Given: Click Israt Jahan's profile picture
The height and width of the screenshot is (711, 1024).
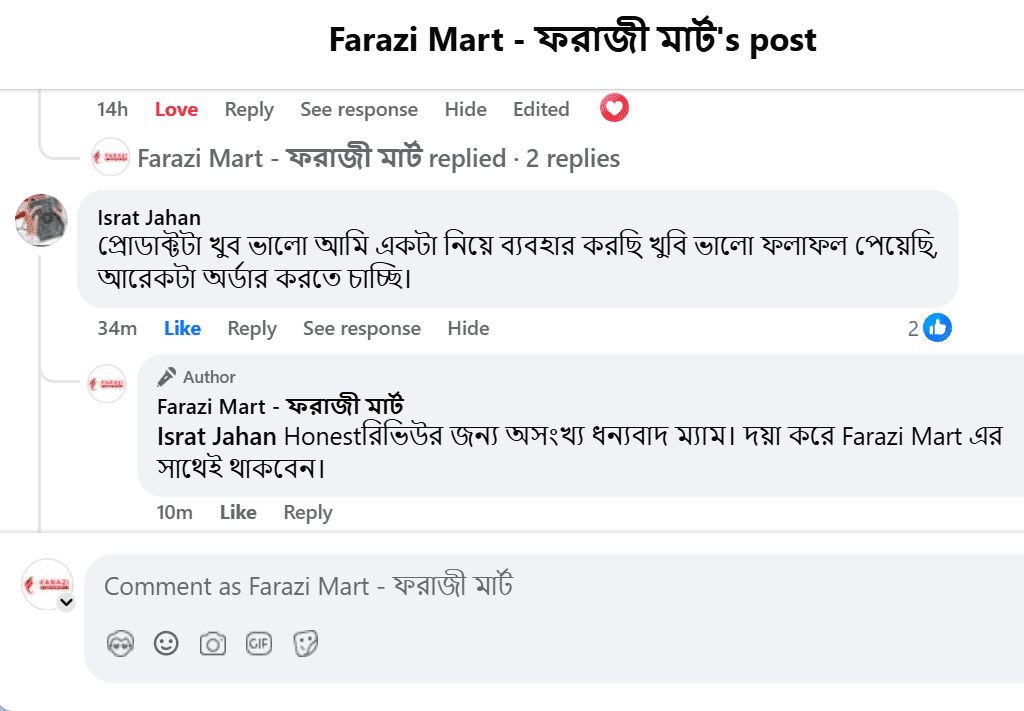Looking at the screenshot, I should coord(41,220).
